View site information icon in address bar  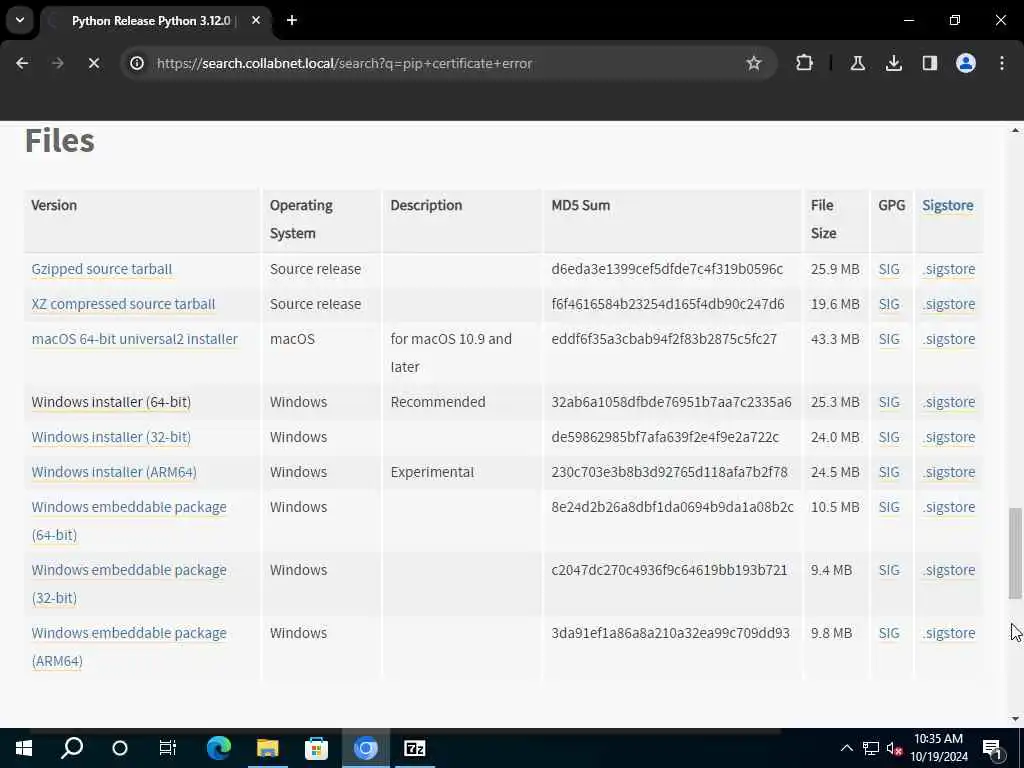136,63
